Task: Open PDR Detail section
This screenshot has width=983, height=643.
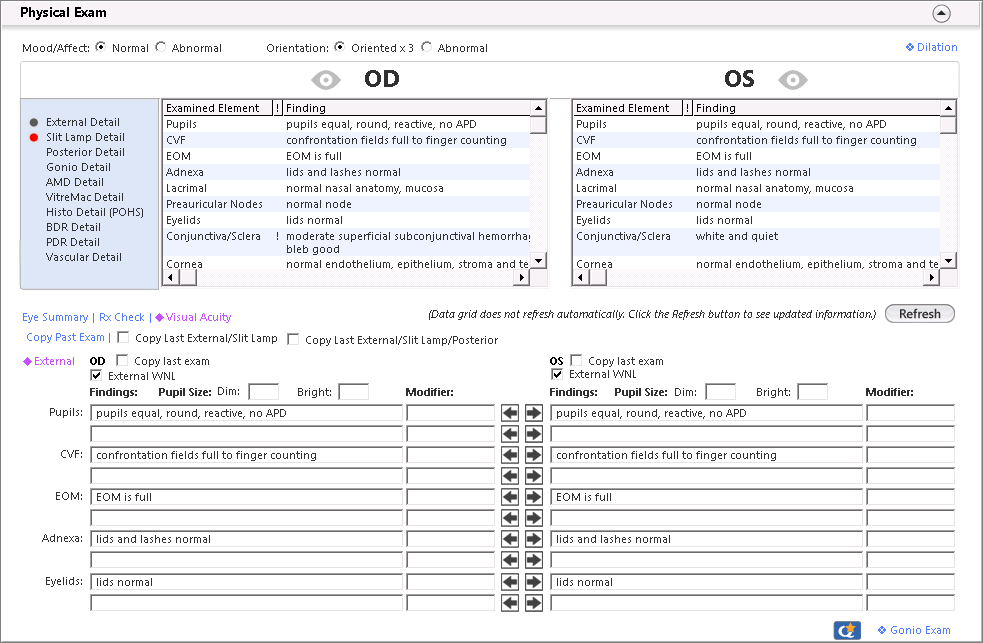Action: [73, 243]
